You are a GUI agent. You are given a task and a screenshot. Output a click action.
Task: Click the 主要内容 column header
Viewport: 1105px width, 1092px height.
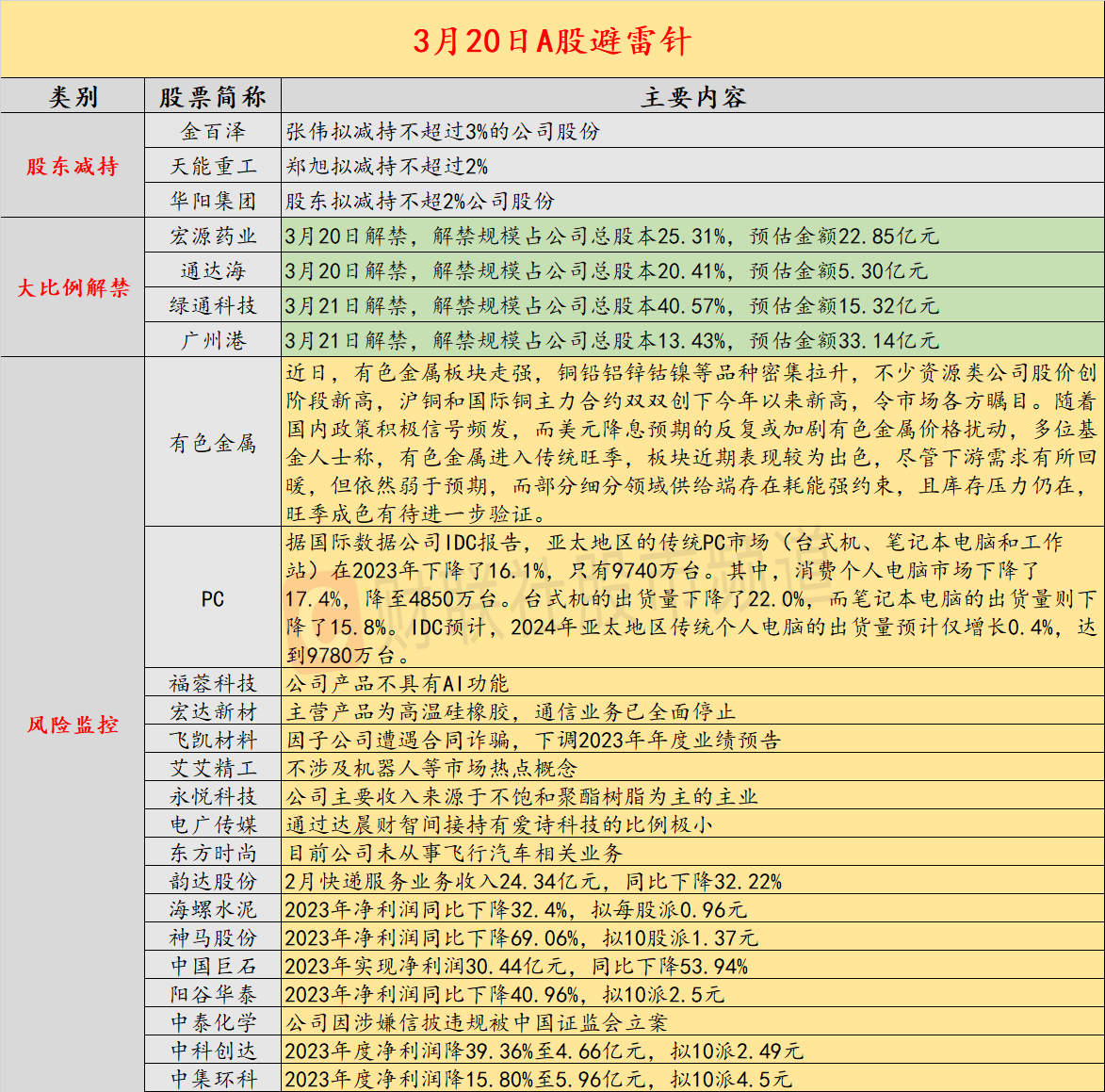coord(692,97)
